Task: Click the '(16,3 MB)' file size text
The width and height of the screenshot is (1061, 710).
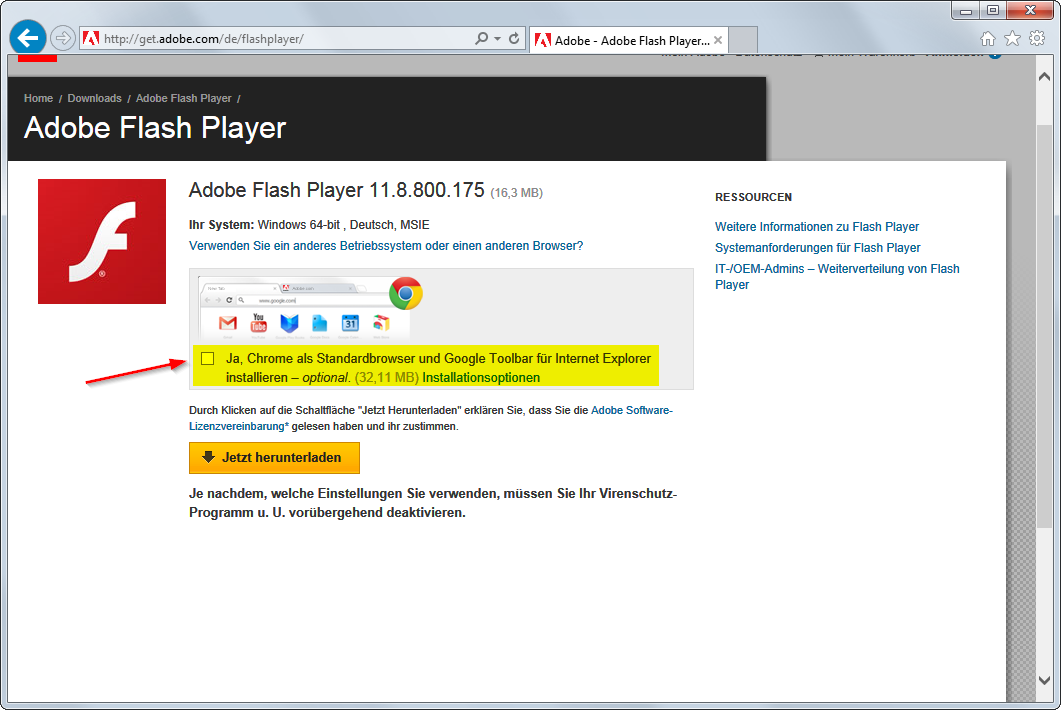Action: click(x=516, y=193)
